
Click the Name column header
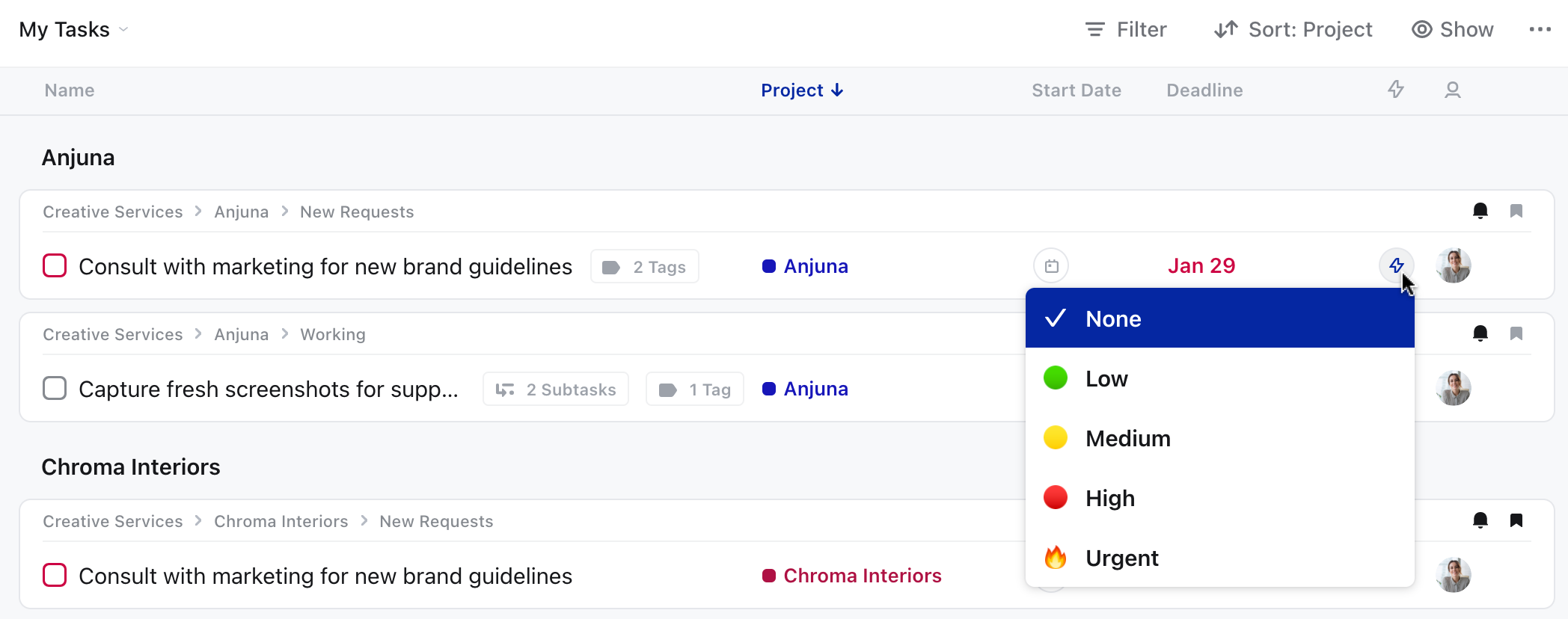pos(70,90)
